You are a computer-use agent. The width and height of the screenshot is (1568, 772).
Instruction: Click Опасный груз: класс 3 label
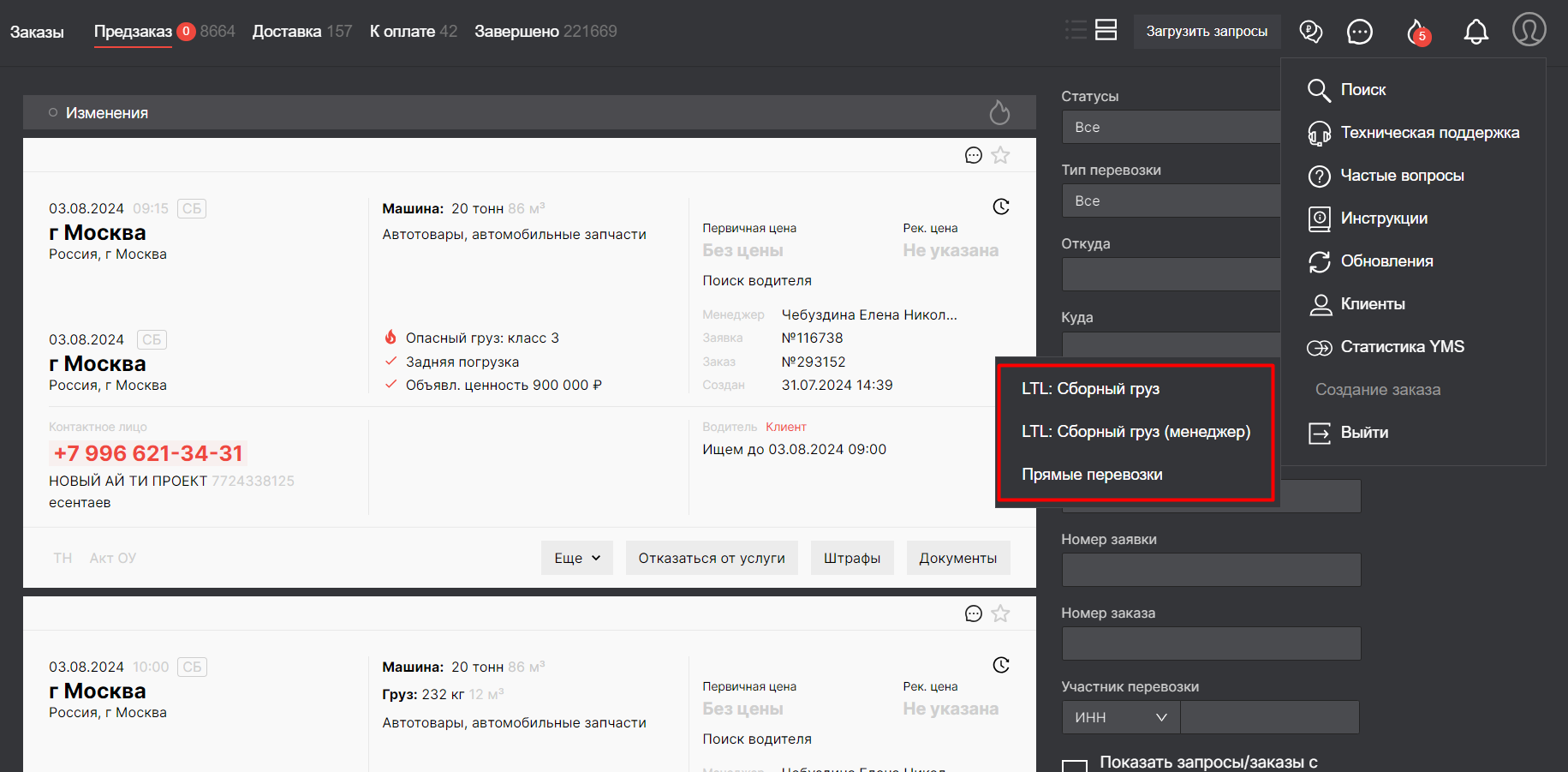coord(482,338)
